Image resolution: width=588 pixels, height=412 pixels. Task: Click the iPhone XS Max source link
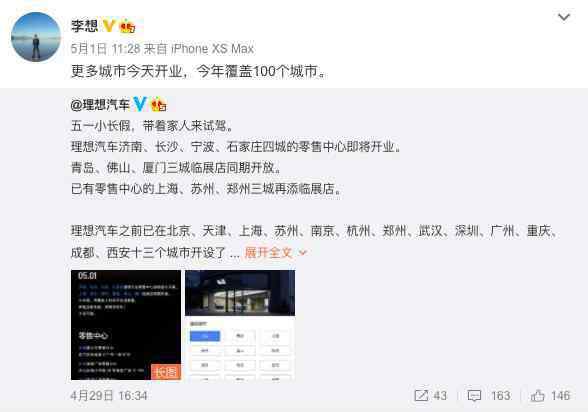[212, 49]
